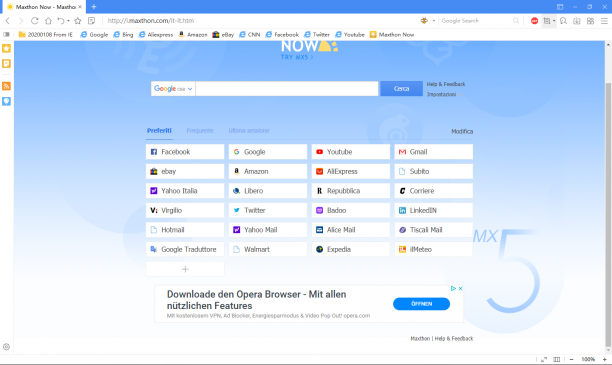
Task: Open the sidebar notes icon
Action: [6, 63]
